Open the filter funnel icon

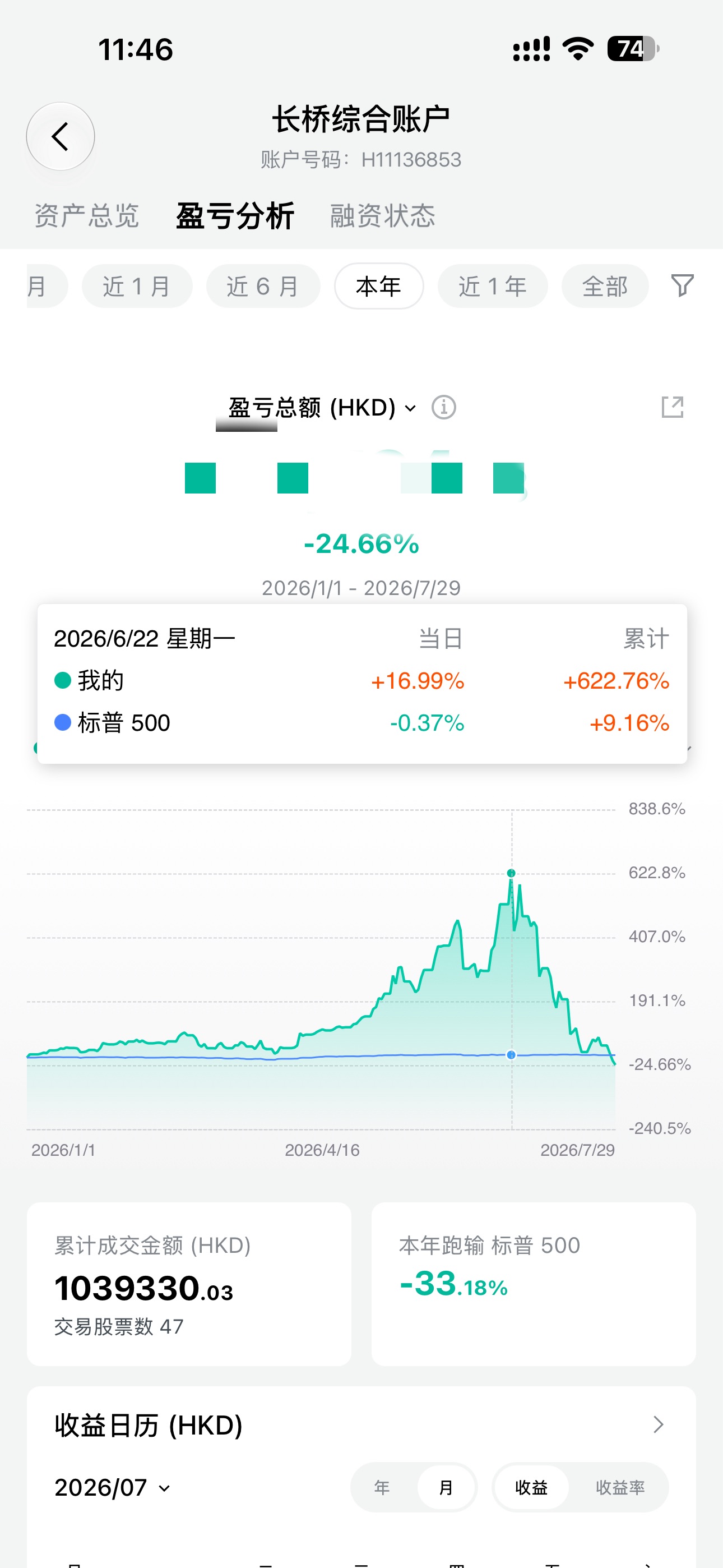pos(682,285)
